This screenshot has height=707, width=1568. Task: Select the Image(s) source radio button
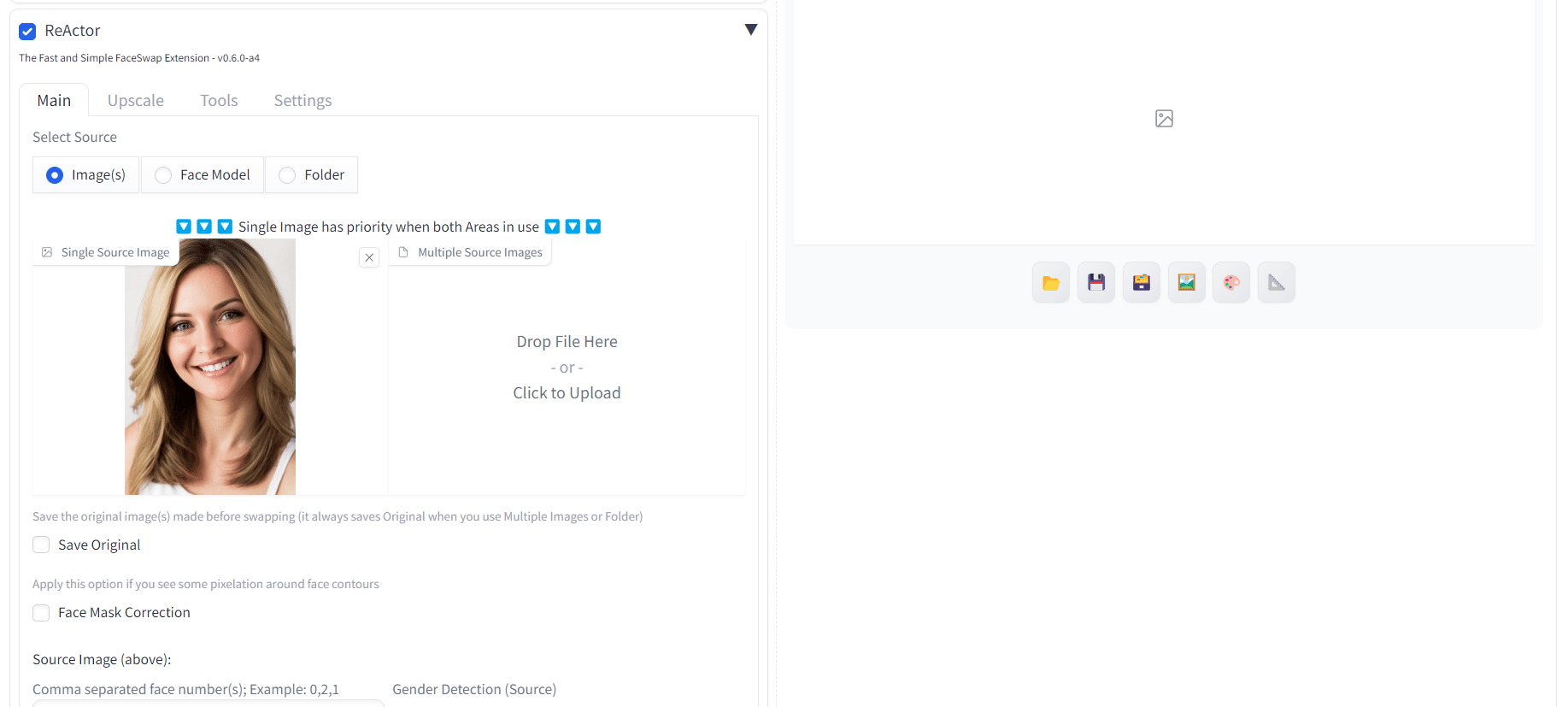coord(55,175)
